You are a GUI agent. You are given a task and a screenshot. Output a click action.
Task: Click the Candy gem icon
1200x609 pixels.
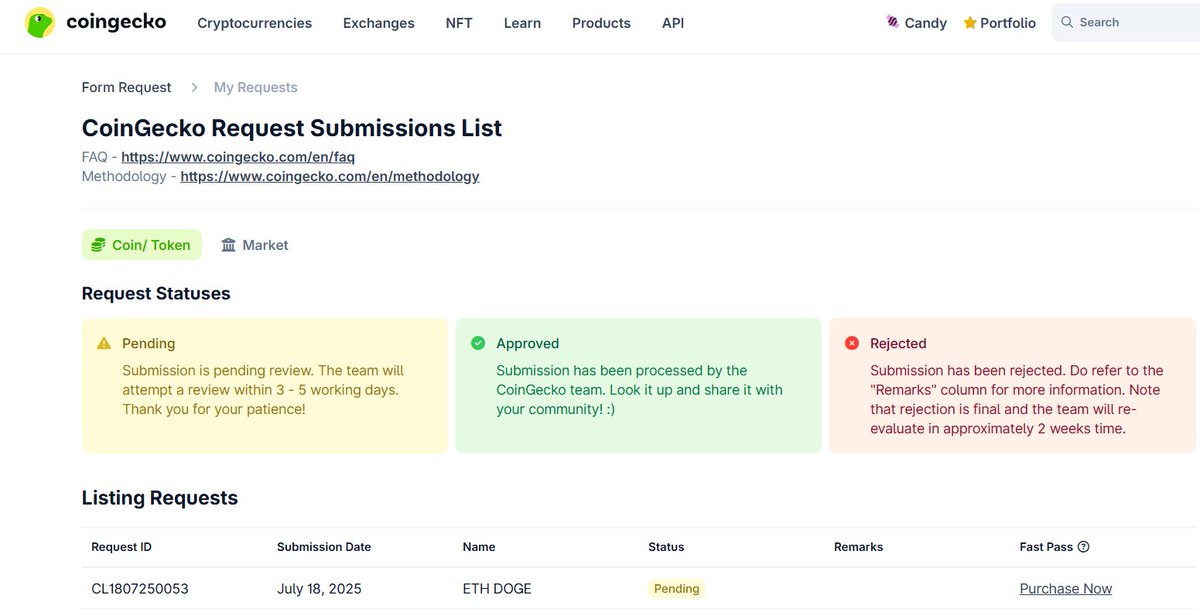pos(892,22)
